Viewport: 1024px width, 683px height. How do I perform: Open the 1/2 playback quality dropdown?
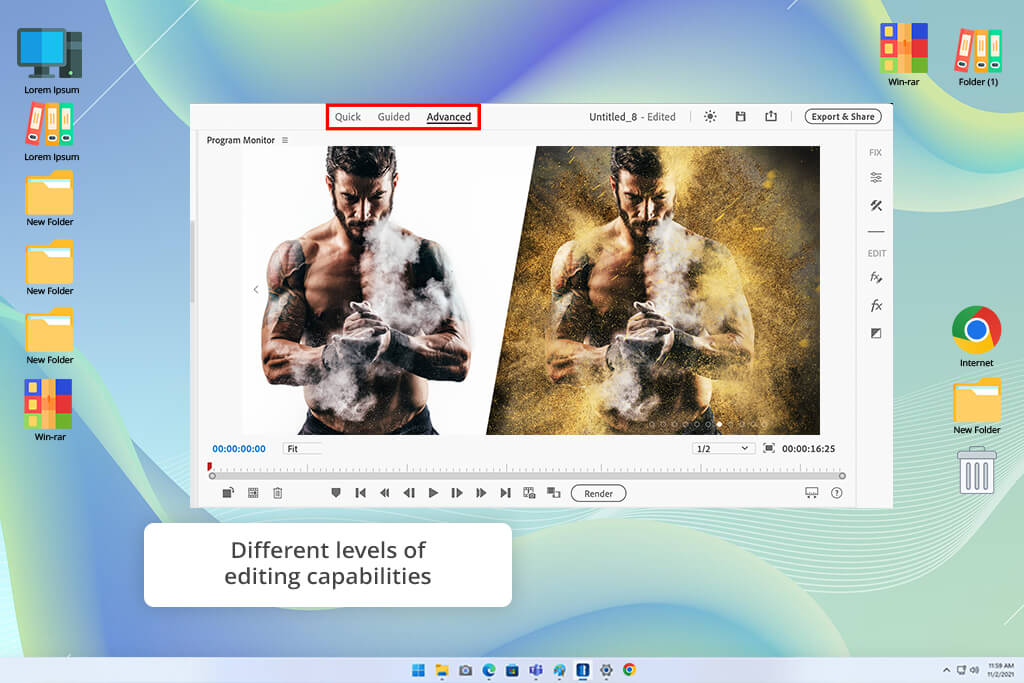click(723, 449)
